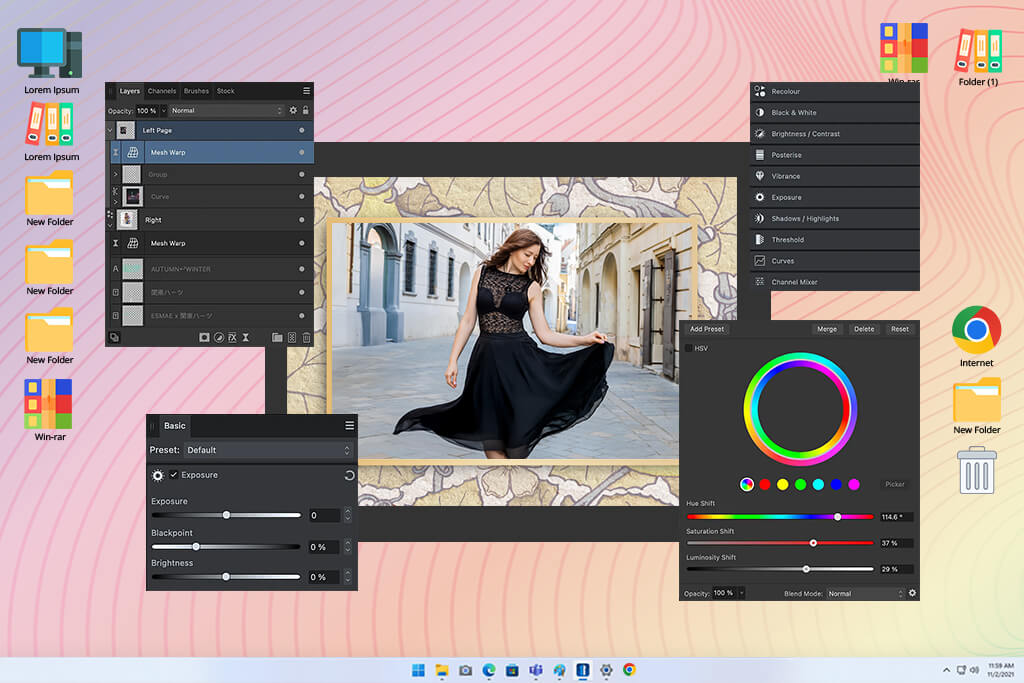Select the Vibrance adjustment
The image size is (1024, 683).
pos(835,176)
